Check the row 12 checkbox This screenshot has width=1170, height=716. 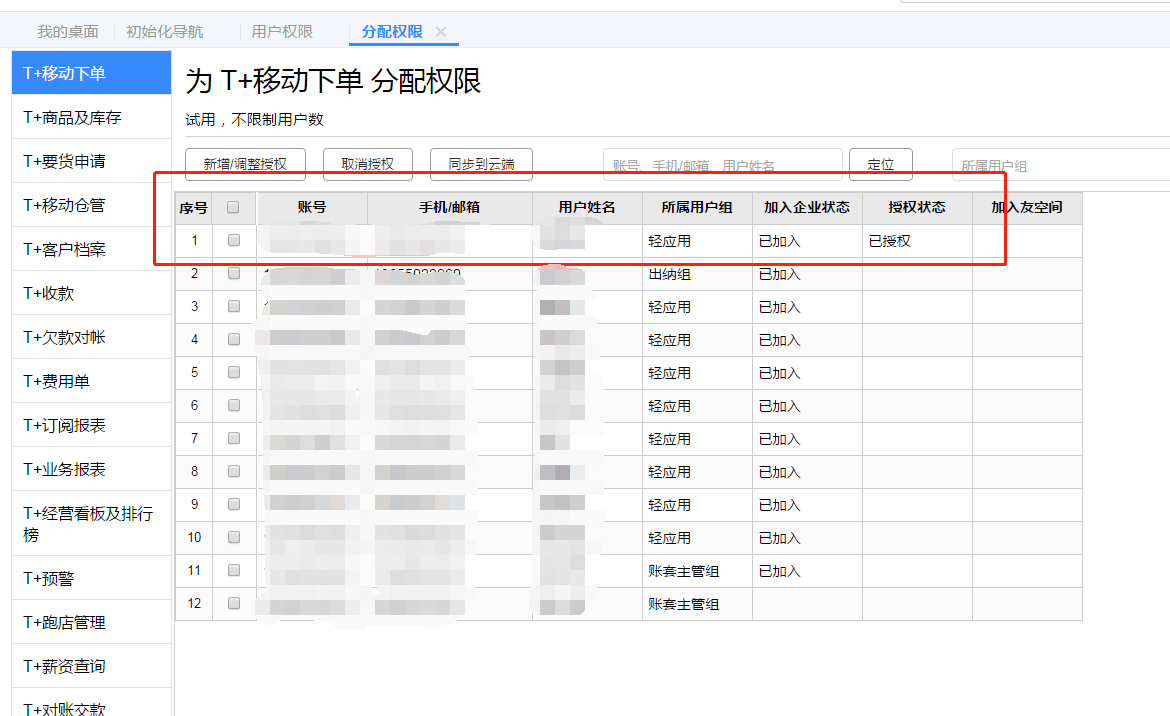pyautogui.click(x=234, y=603)
